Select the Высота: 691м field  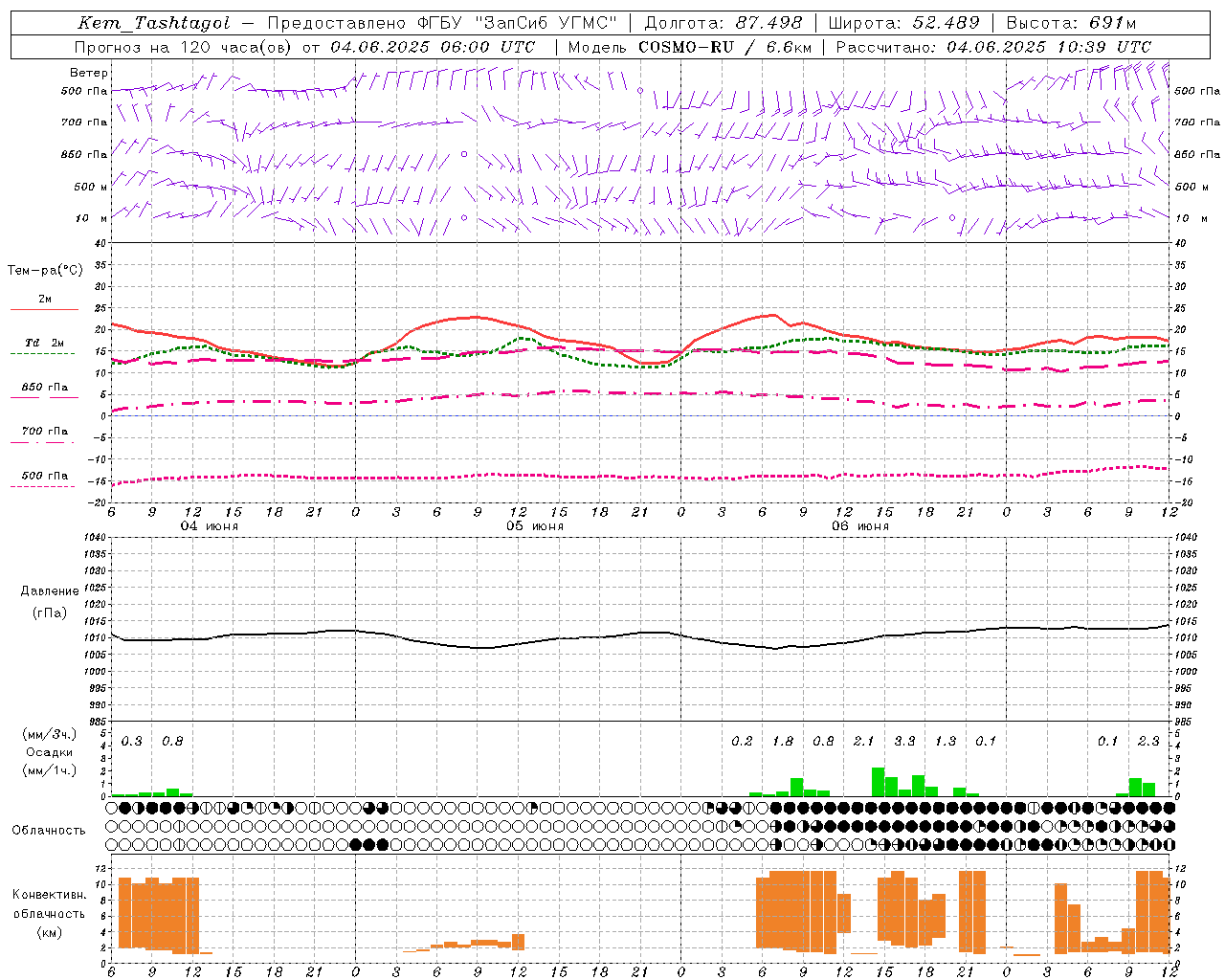1071,23
